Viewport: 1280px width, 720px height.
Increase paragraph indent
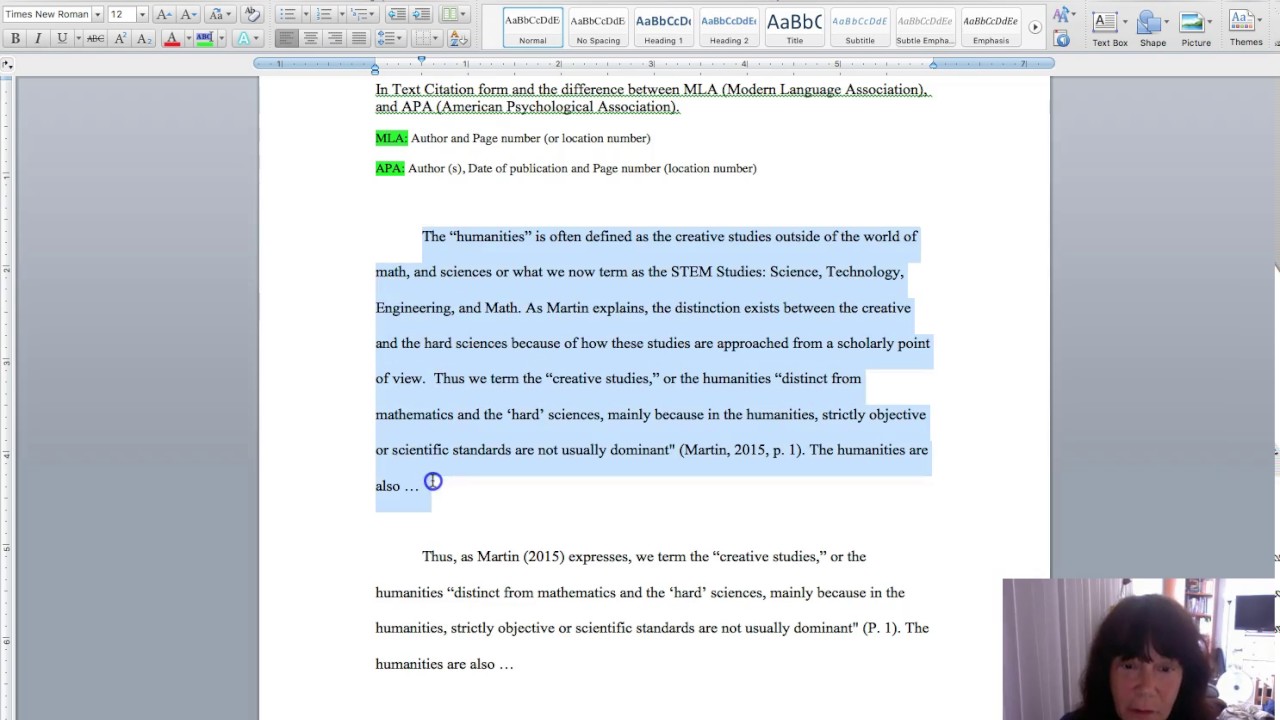[421, 14]
